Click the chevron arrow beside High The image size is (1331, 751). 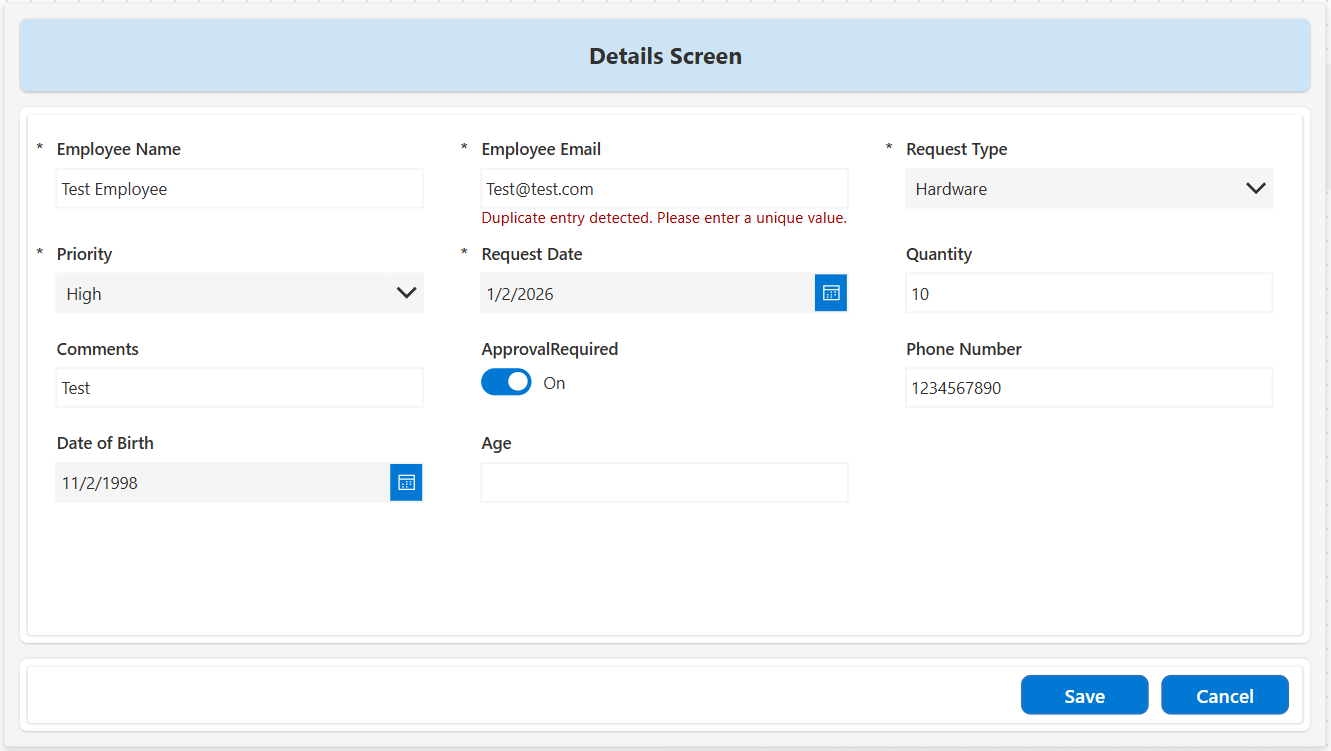pyautogui.click(x=406, y=293)
